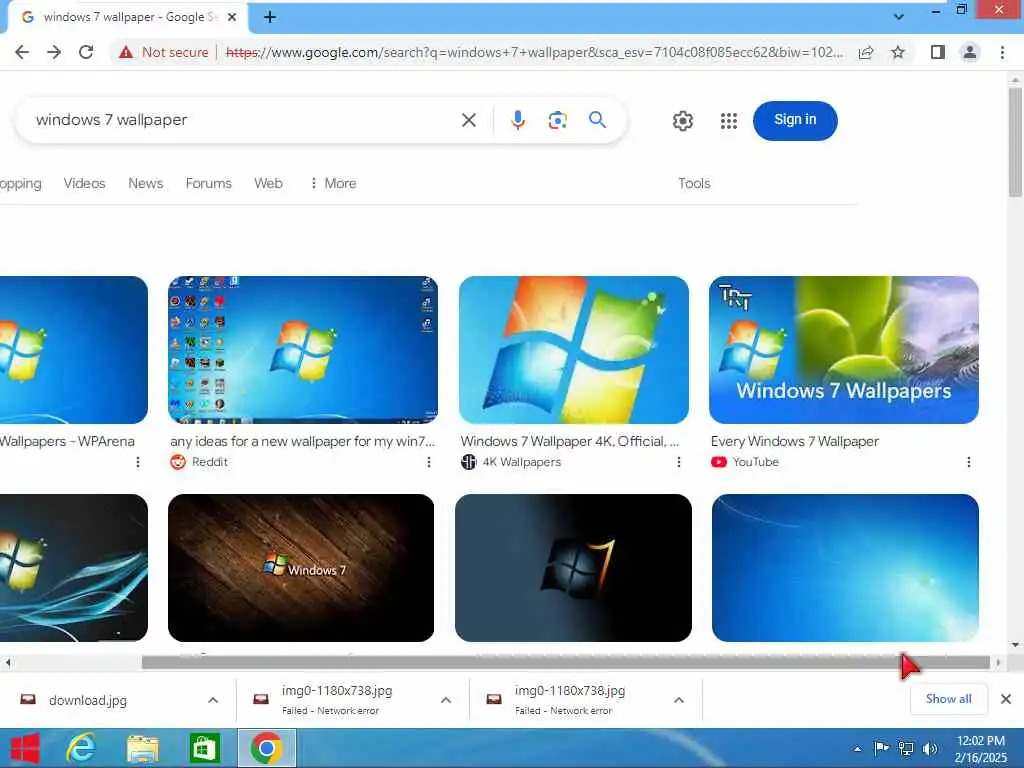Open the Store app from the taskbar

(x=204, y=748)
